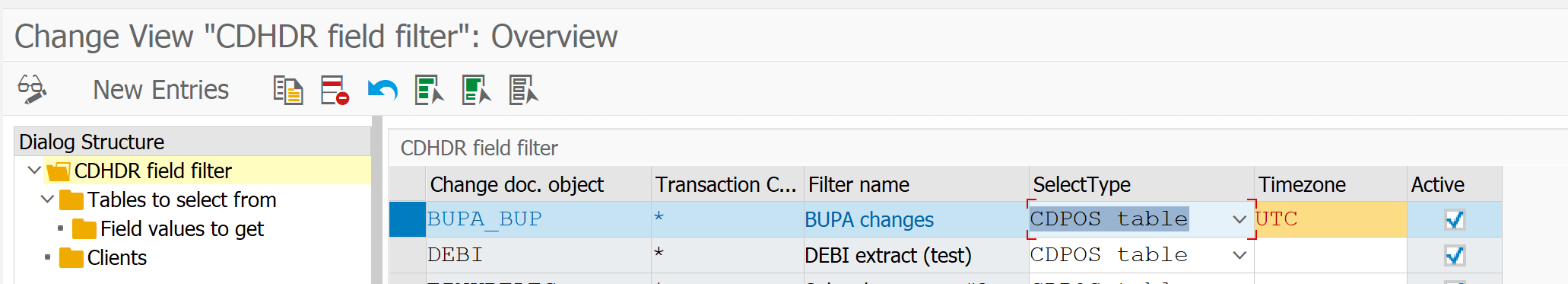Collapse the CDHDR field filter tree node

[34, 171]
